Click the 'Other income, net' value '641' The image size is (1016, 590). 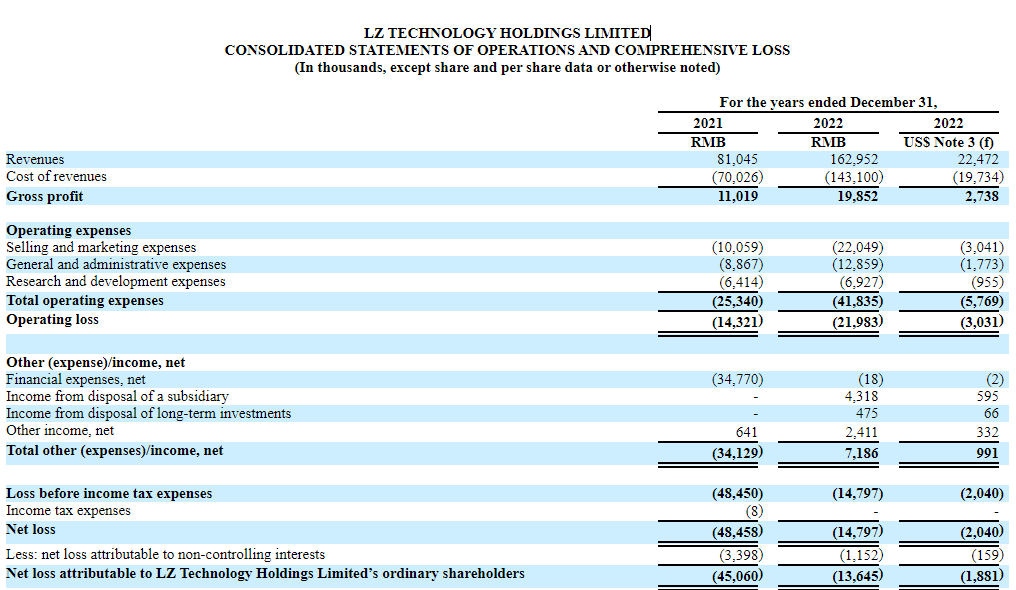[746, 432]
